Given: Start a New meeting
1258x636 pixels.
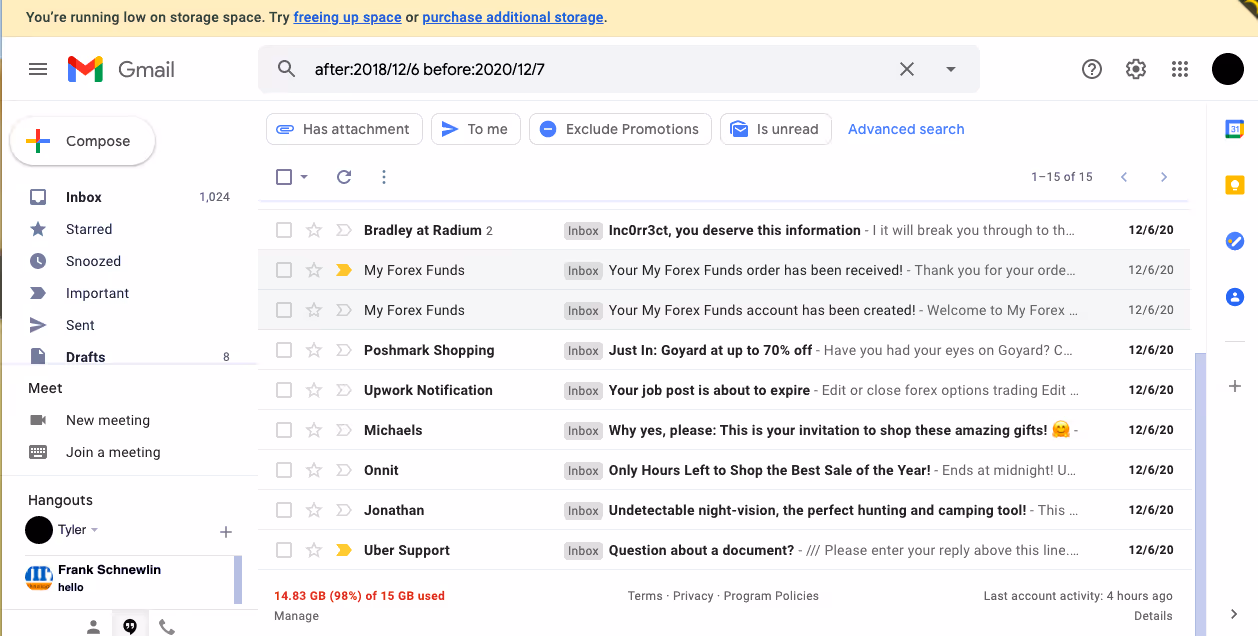Looking at the screenshot, I should (x=108, y=420).
